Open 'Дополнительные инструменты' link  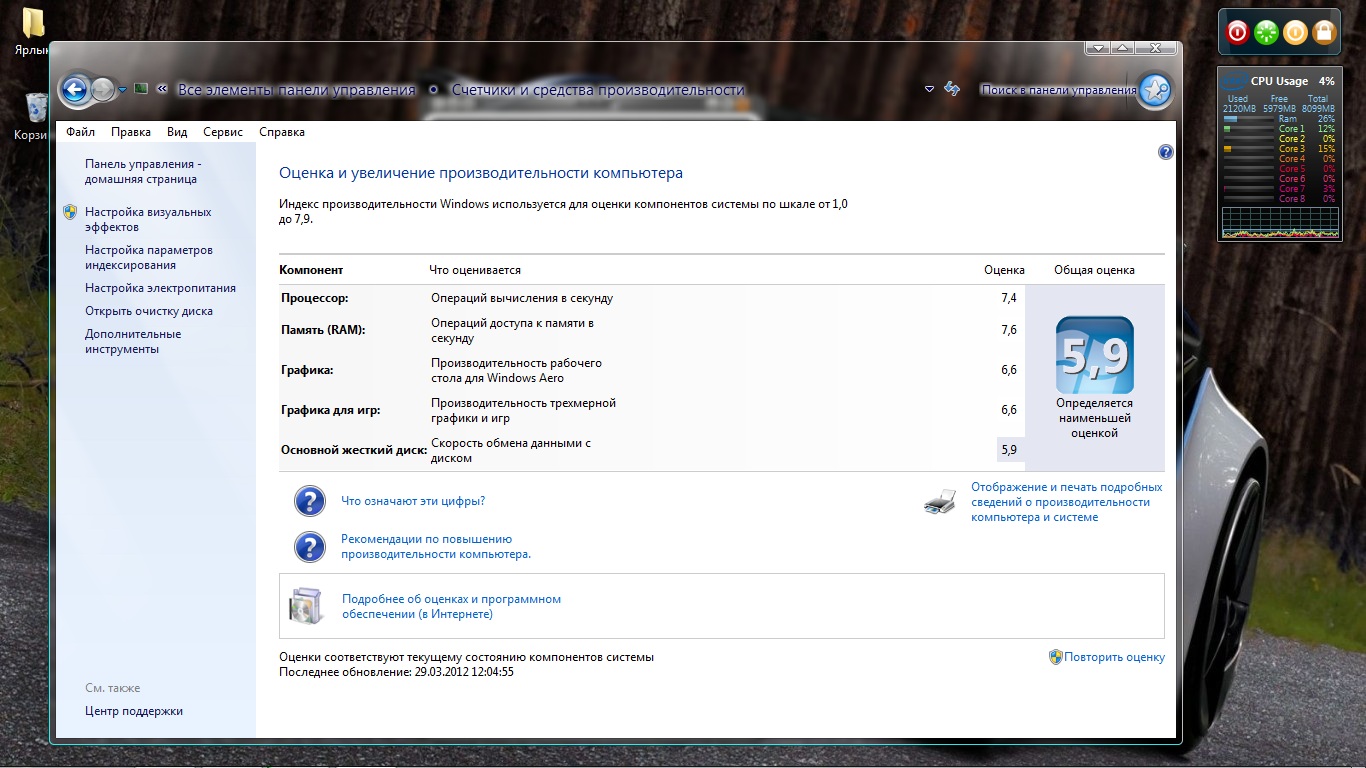point(133,342)
